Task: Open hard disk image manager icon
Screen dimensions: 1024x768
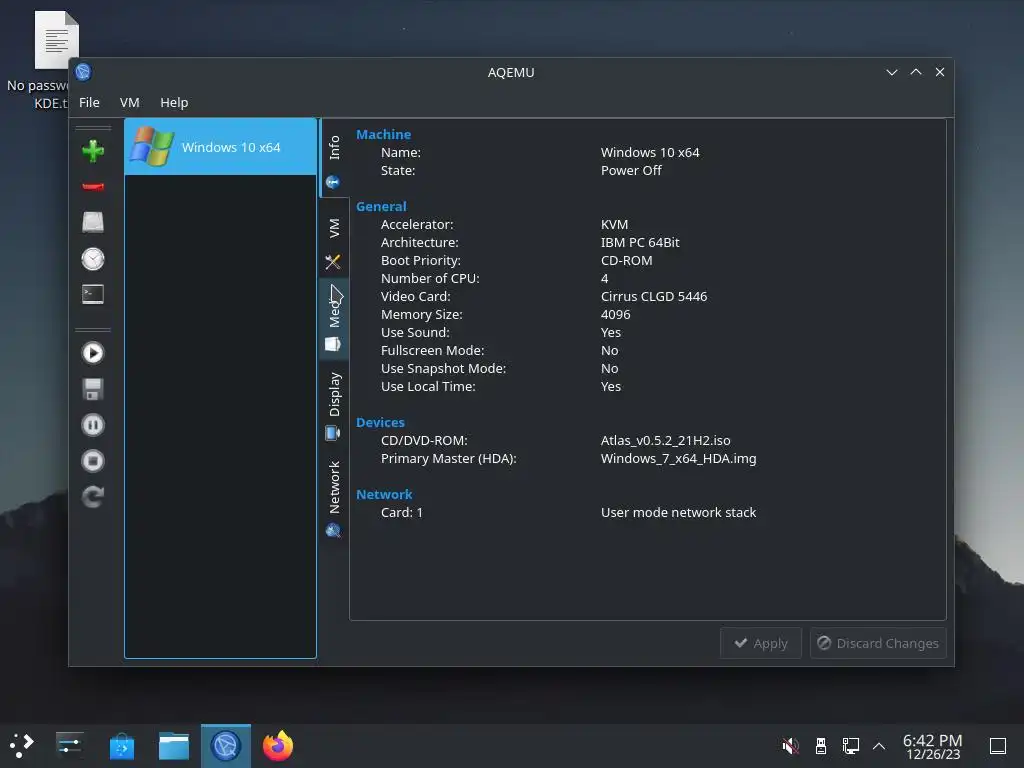Action: point(93,222)
